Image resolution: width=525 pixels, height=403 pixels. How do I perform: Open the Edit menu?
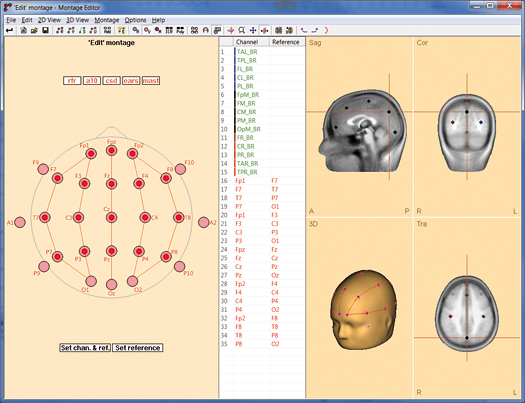(x=27, y=20)
